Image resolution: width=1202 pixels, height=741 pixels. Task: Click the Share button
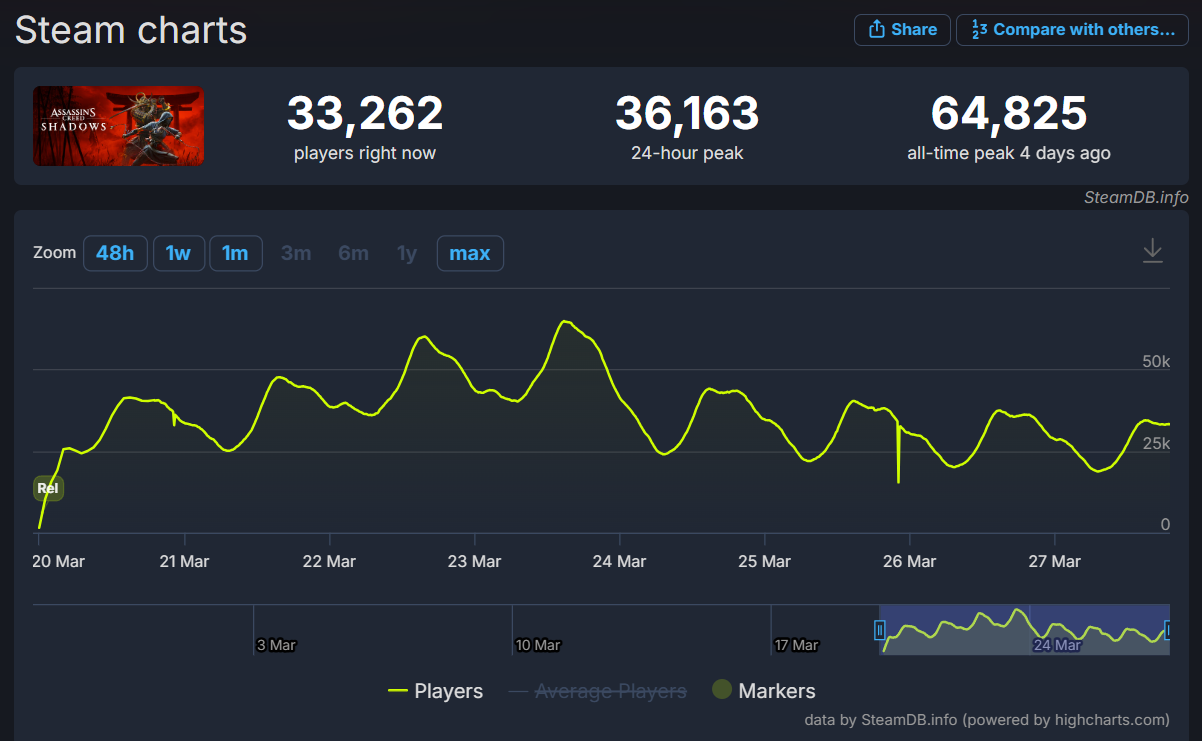pyautogui.click(x=901, y=30)
